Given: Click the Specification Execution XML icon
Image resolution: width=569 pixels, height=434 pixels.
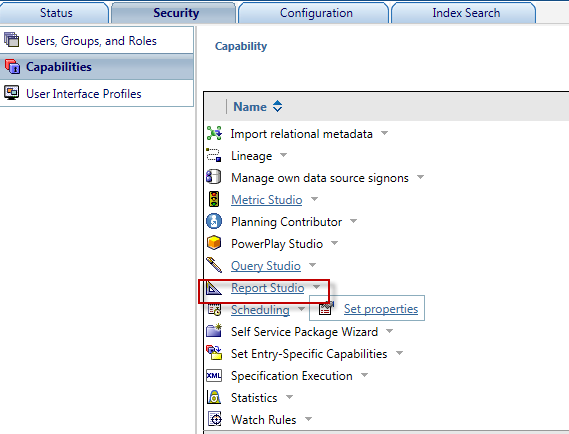Looking at the screenshot, I should (214, 375).
